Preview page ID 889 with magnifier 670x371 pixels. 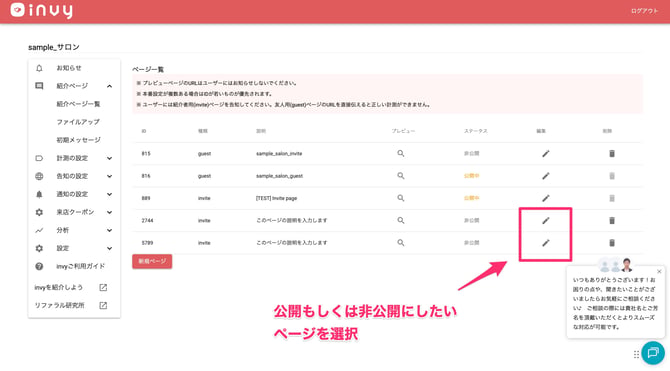(x=400, y=198)
